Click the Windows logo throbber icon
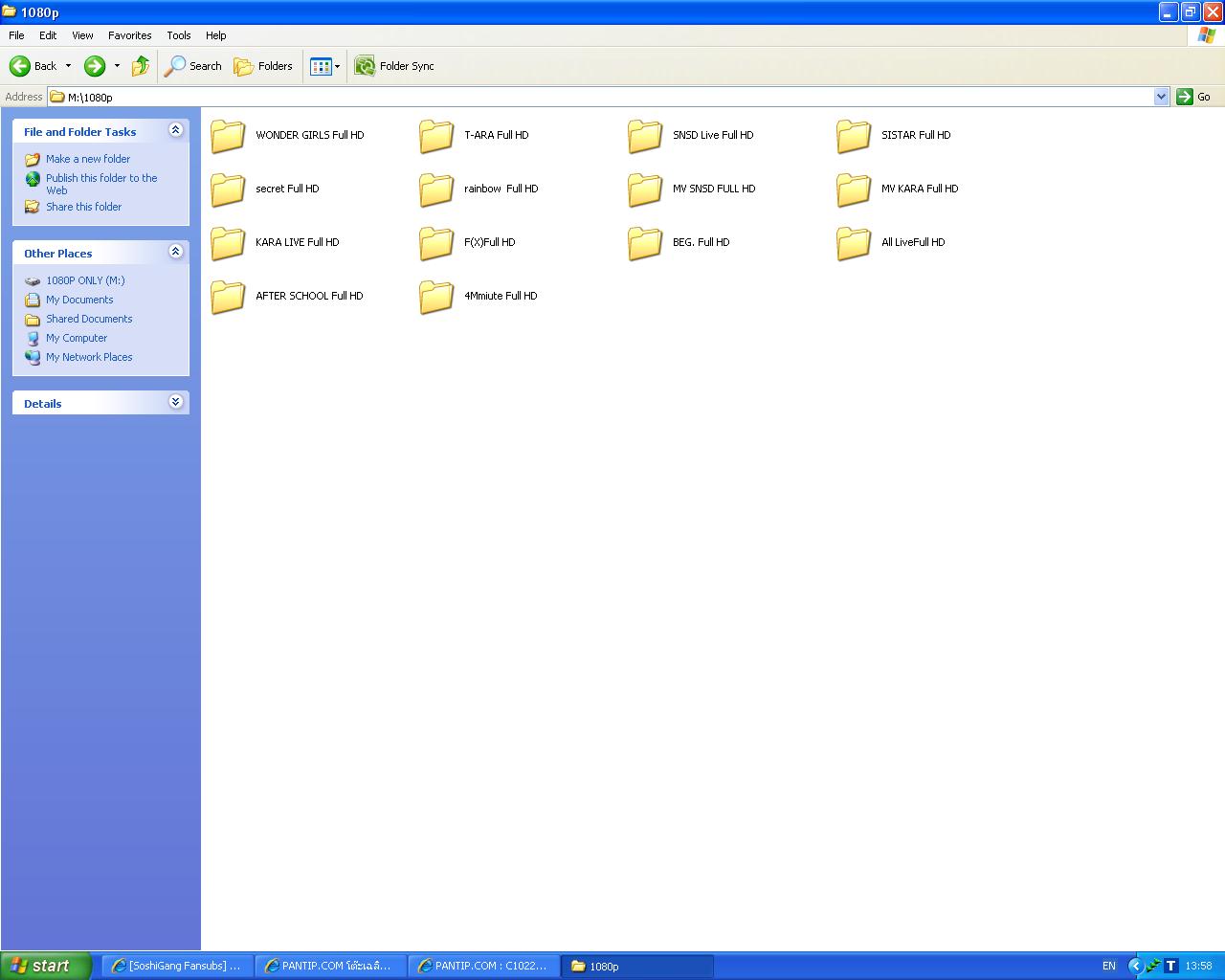Screen dimensions: 1225x980 (1207, 35)
